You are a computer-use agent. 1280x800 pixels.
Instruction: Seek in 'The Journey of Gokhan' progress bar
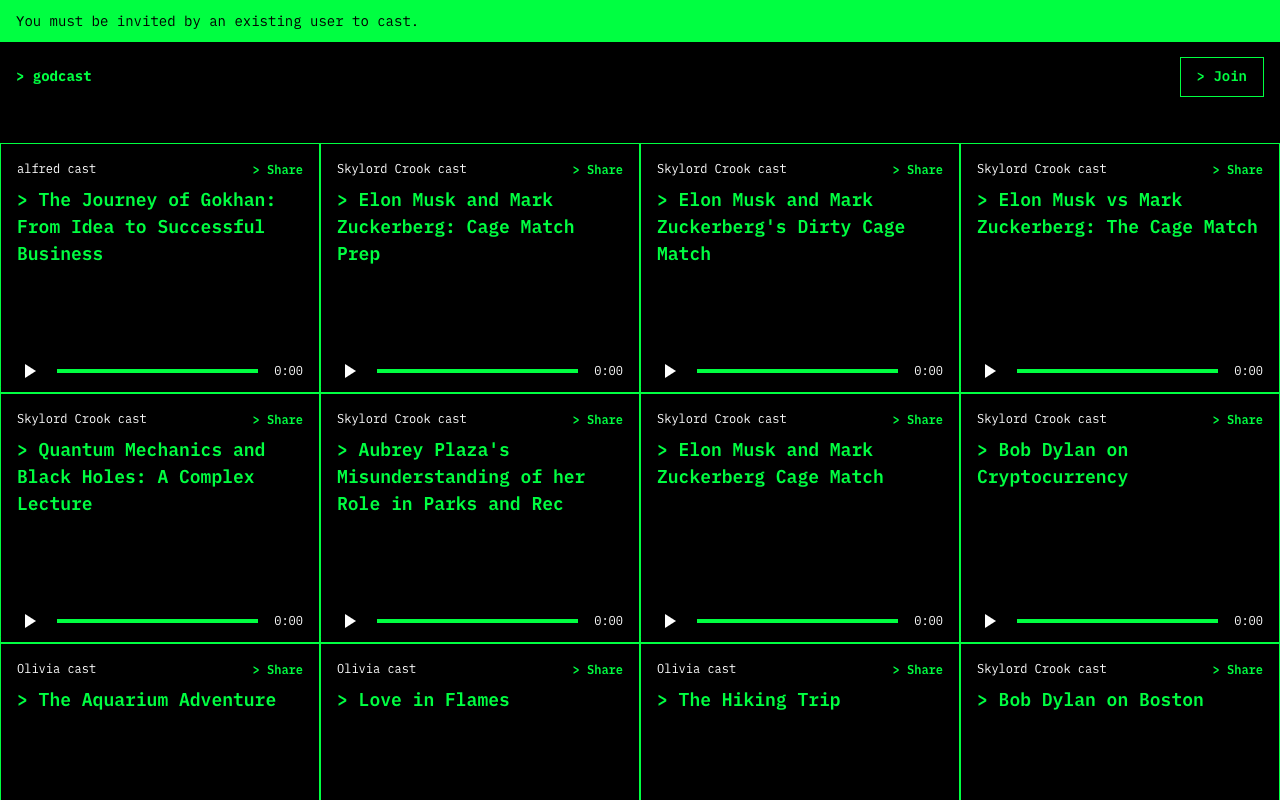(x=157, y=371)
